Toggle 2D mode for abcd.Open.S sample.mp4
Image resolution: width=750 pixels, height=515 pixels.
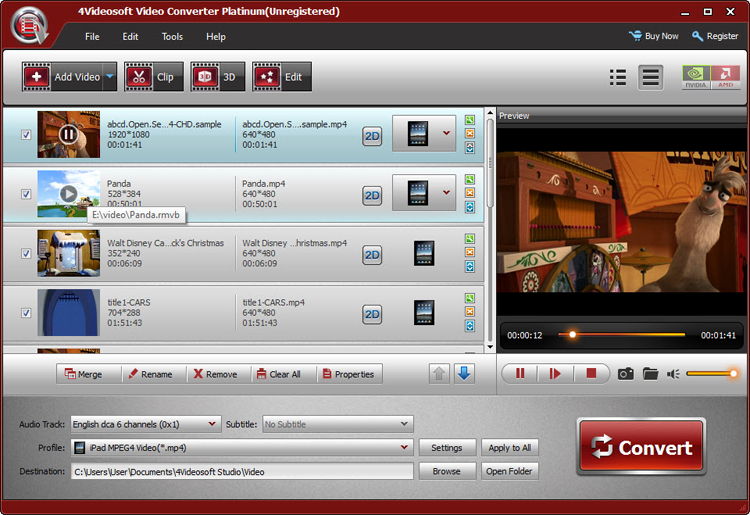tap(372, 136)
